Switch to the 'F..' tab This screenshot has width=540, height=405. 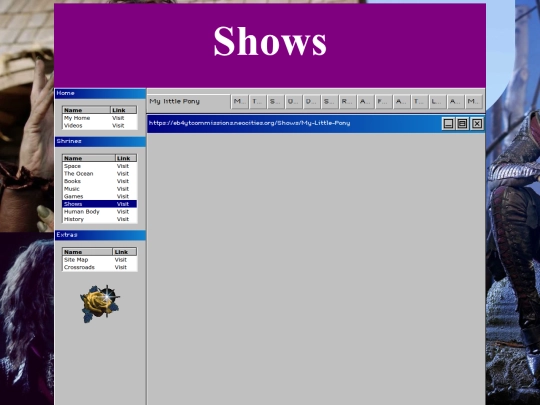[383, 102]
